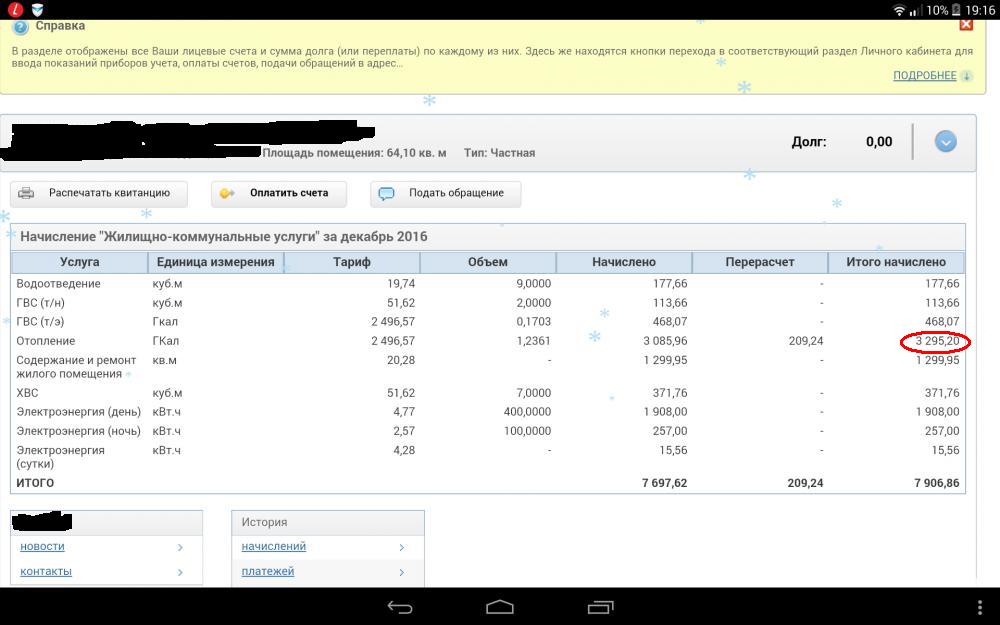Click the chevron next to платежей
This screenshot has height=625, width=1000.
coord(402,572)
